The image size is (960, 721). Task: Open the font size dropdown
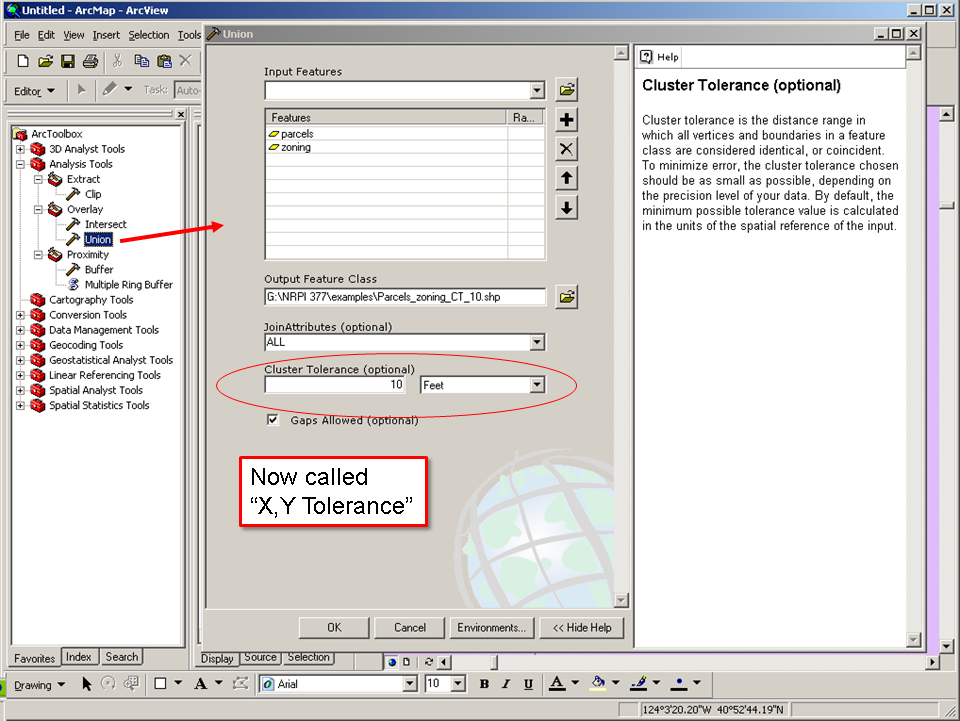pos(459,684)
